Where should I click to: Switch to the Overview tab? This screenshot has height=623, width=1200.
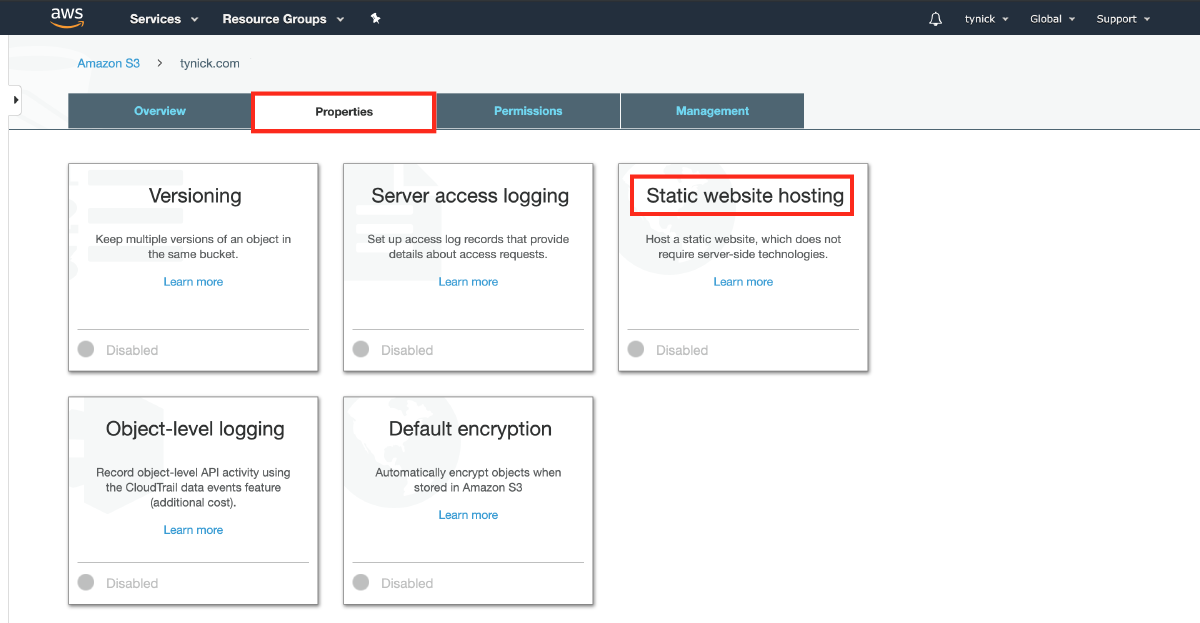[x=160, y=111]
